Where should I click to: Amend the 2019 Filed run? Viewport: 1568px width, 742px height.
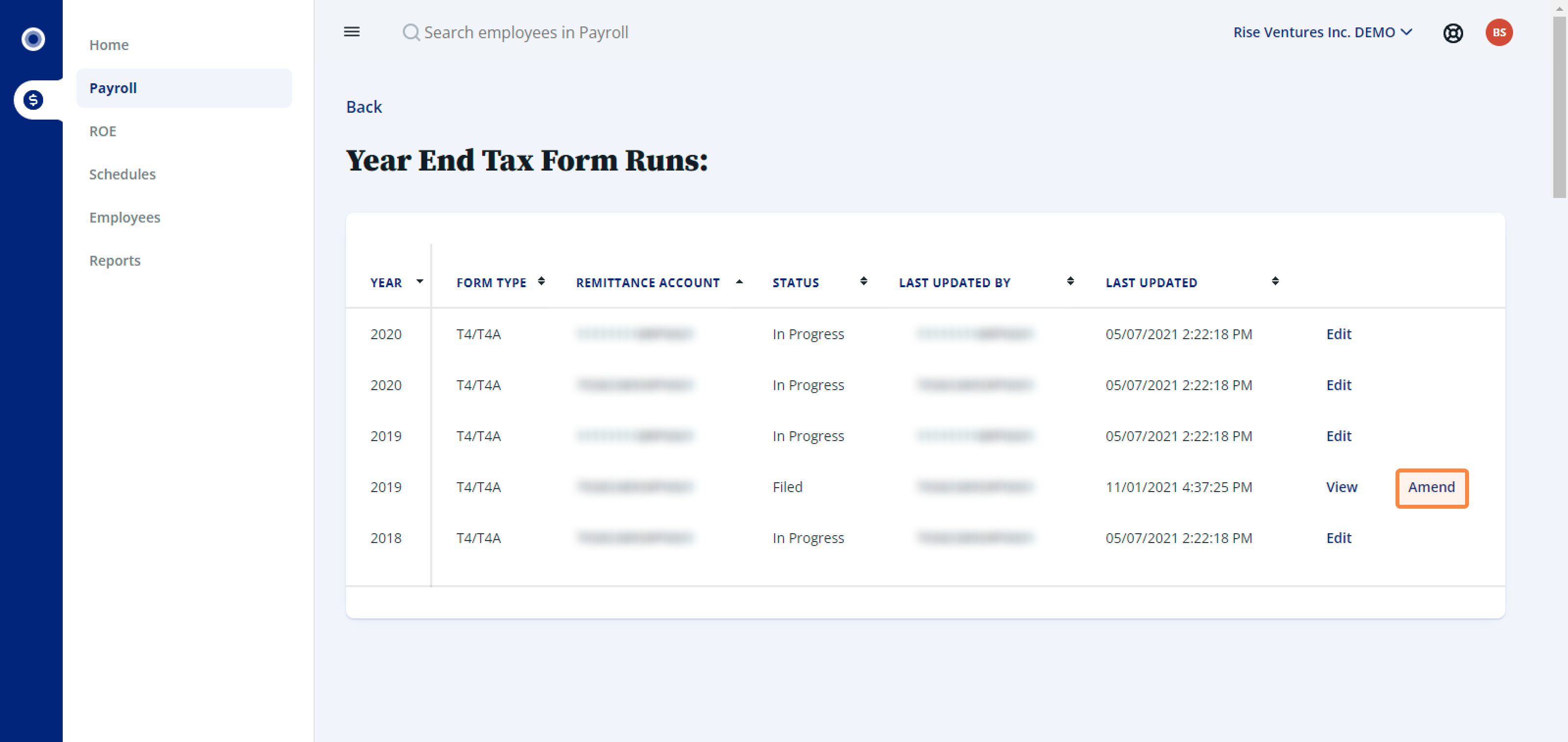[1431, 488]
